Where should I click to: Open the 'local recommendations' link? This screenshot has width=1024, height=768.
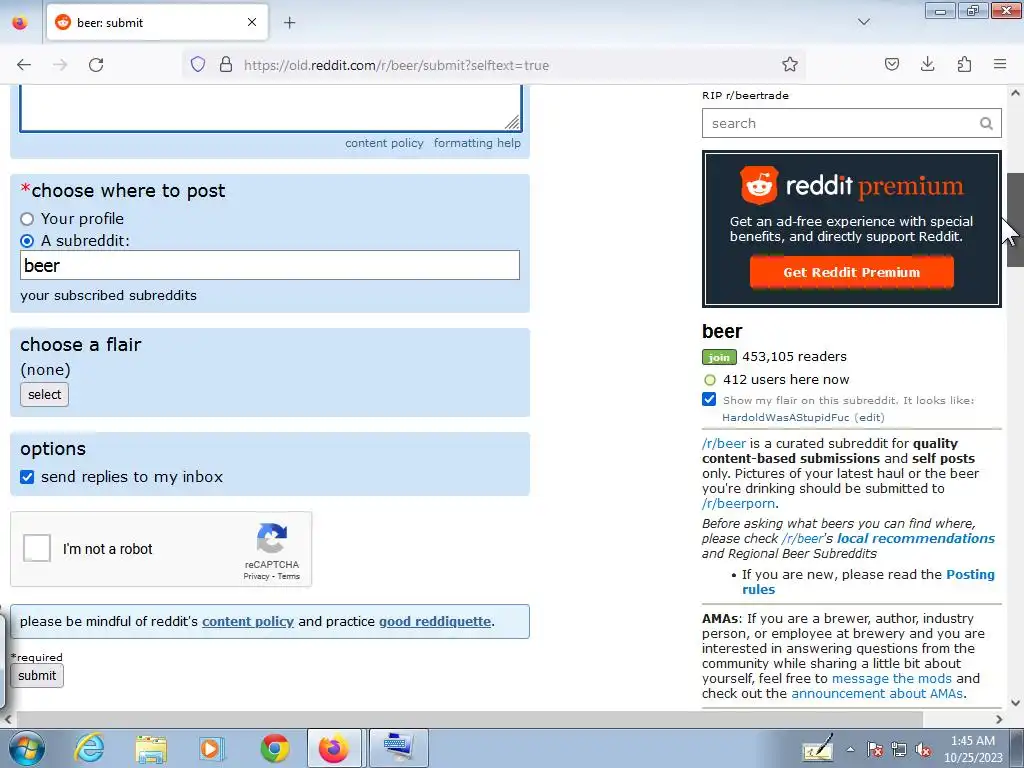pyautogui.click(x=916, y=539)
